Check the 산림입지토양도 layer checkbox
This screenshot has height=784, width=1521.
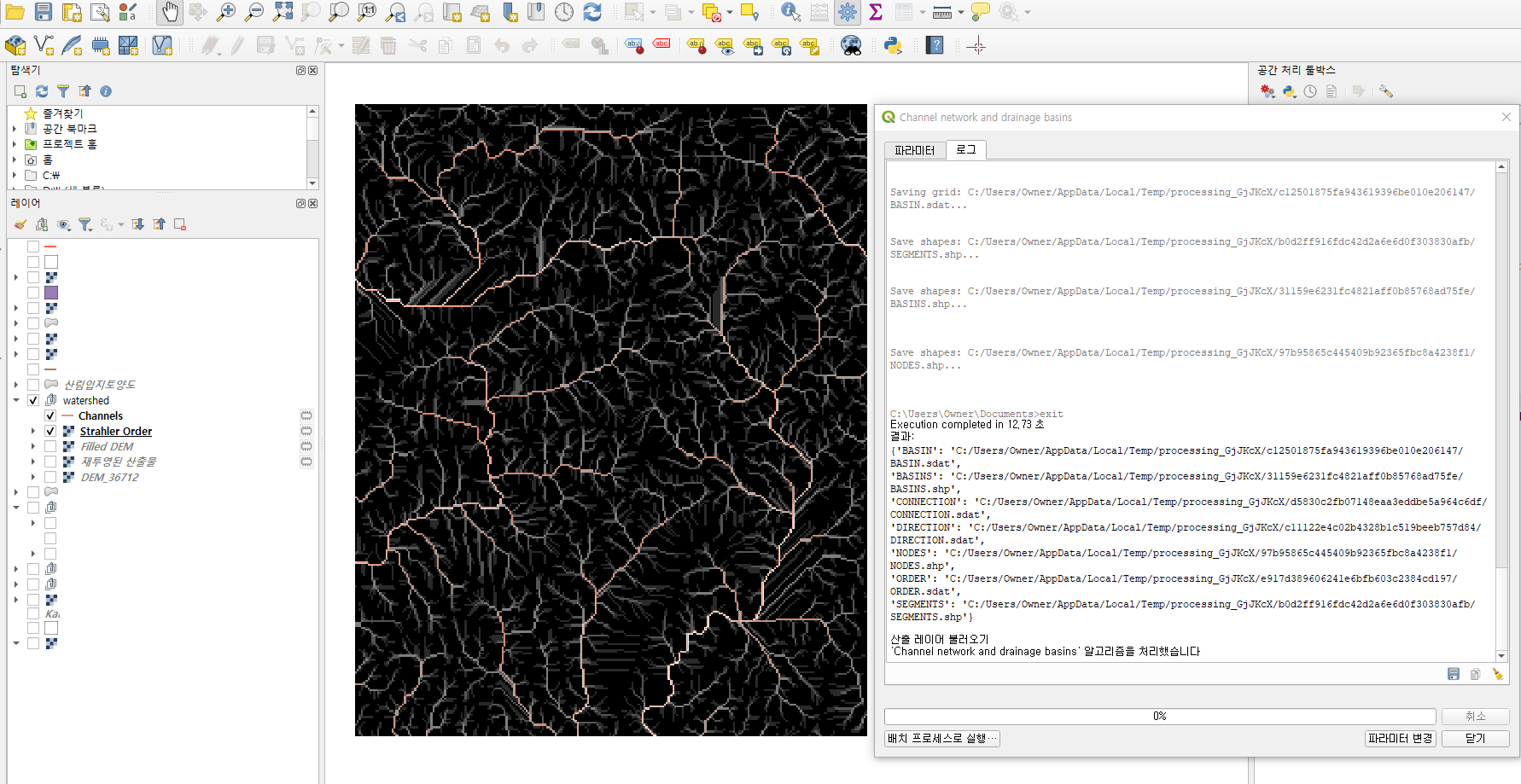(33, 385)
